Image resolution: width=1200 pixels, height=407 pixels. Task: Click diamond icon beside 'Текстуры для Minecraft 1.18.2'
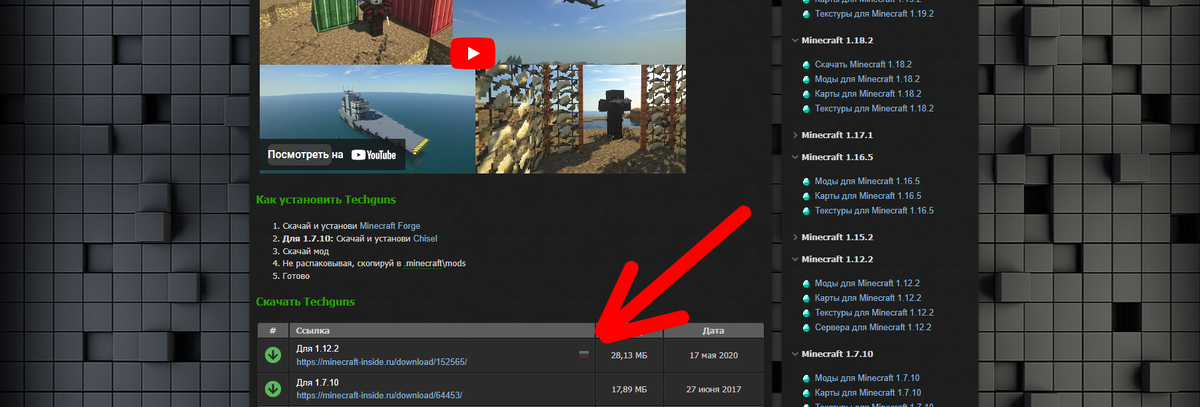click(806, 108)
